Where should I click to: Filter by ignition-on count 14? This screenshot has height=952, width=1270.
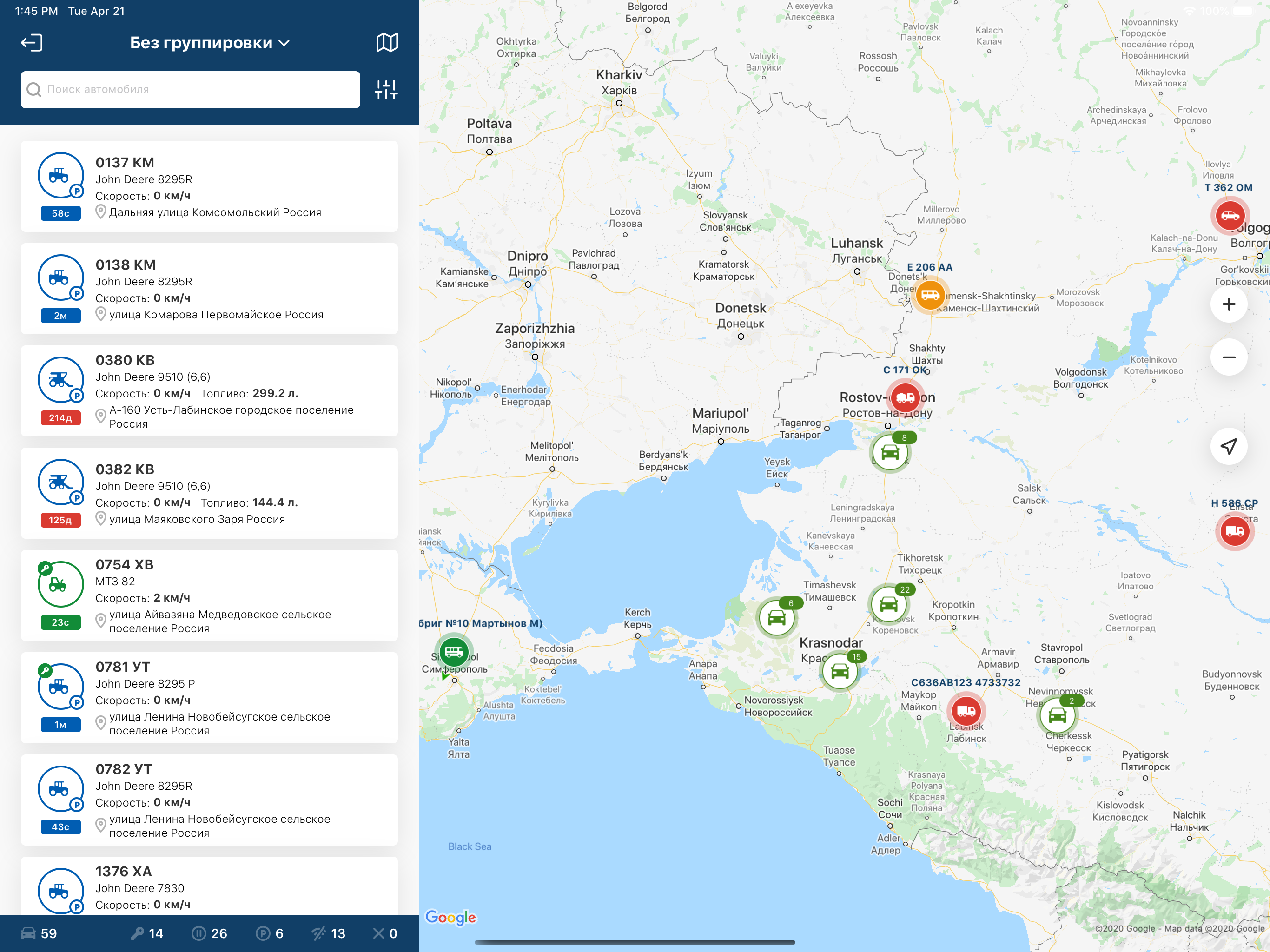(147, 933)
